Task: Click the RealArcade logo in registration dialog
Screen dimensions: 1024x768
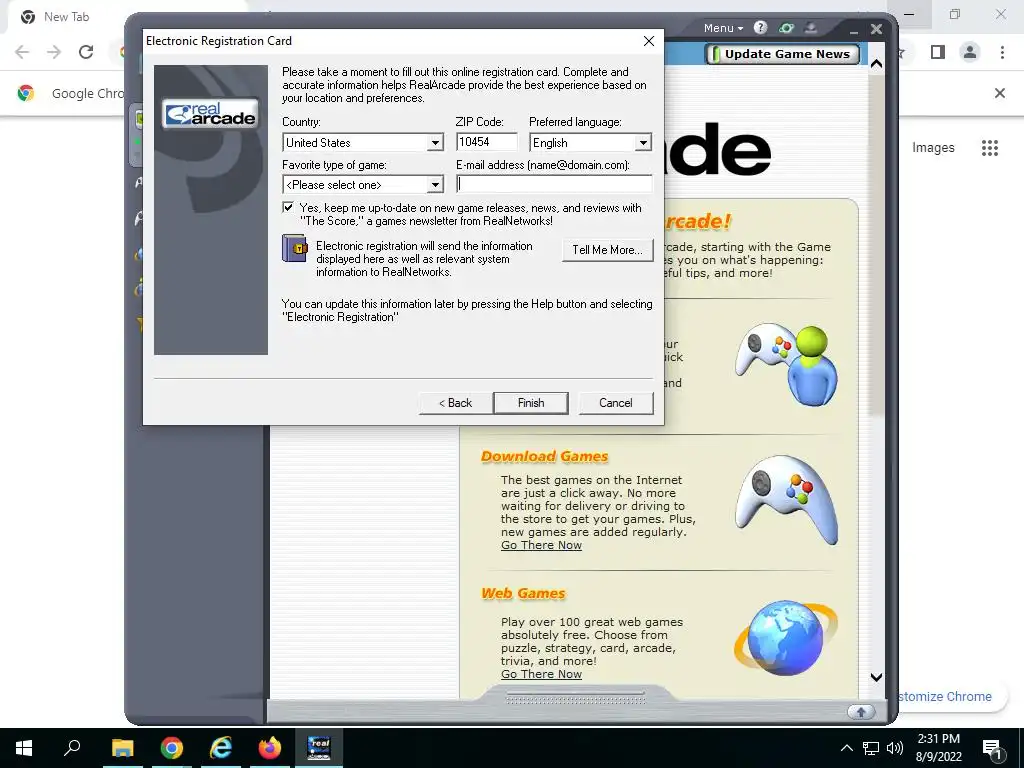Action: click(x=210, y=114)
